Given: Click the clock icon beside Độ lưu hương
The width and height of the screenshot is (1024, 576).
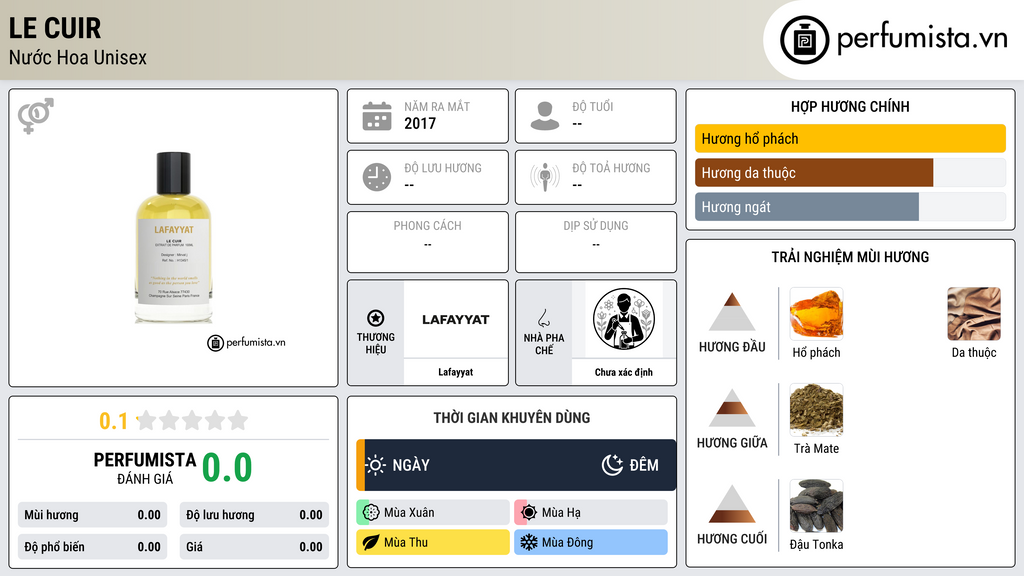Looking at the screenshot, I should 377,177.
